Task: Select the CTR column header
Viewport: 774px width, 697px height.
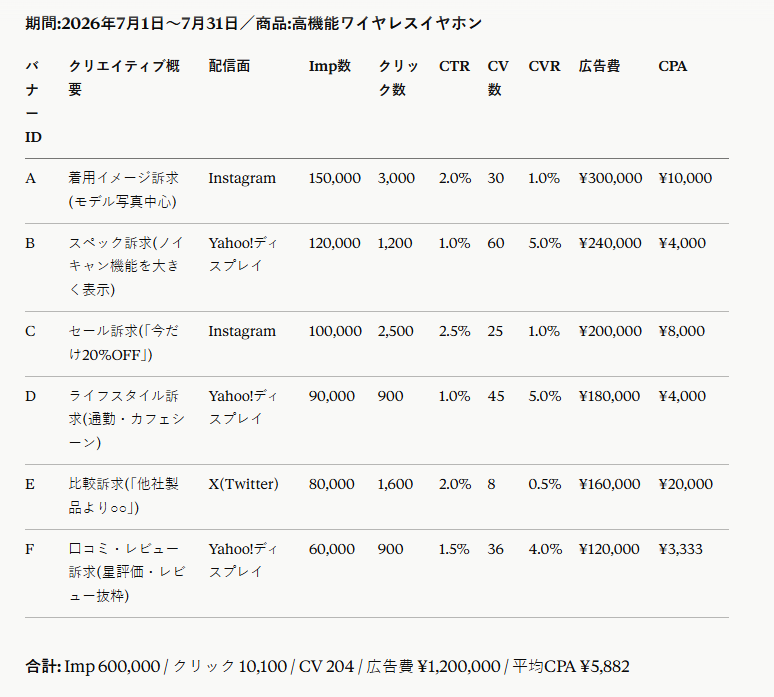Action: click(x=454, y=66)
